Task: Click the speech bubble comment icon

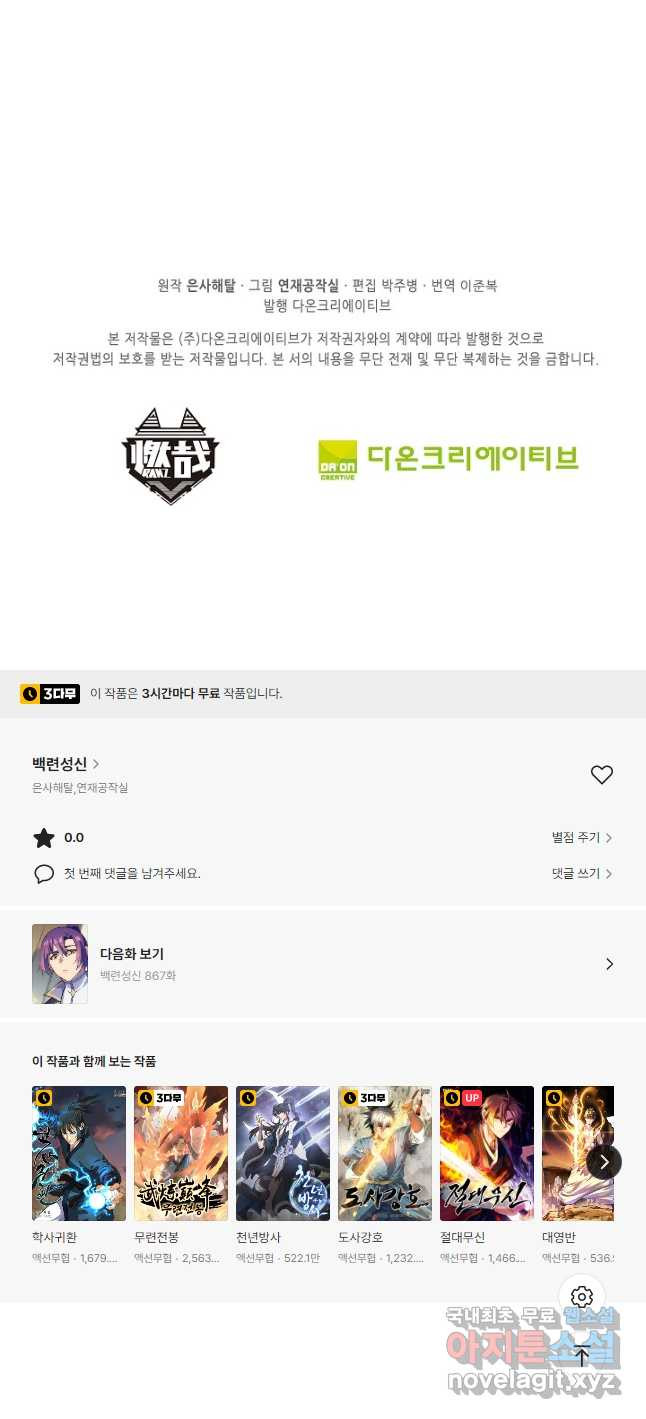Action: tap(44, 874)
